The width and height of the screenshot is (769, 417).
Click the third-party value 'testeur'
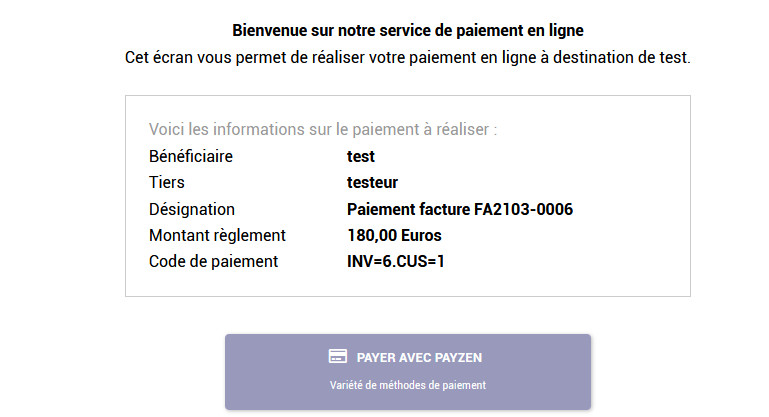[372, 182]
